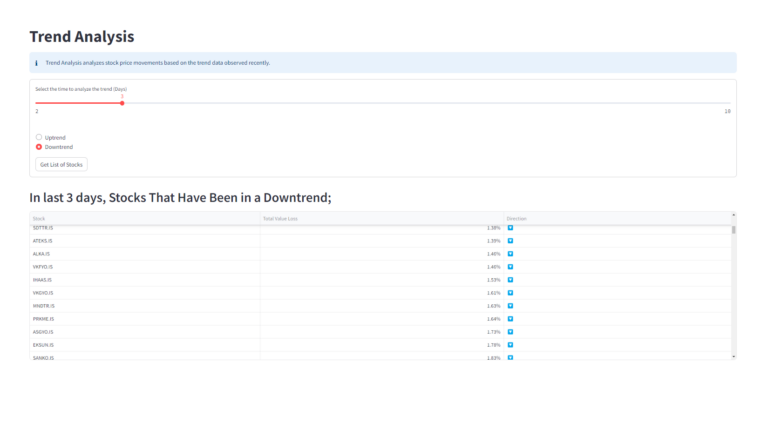Viewport: 768px width, 422px height.
Task: Click the downtrend icon for VKGYO.IS
Action: (510, 293)
